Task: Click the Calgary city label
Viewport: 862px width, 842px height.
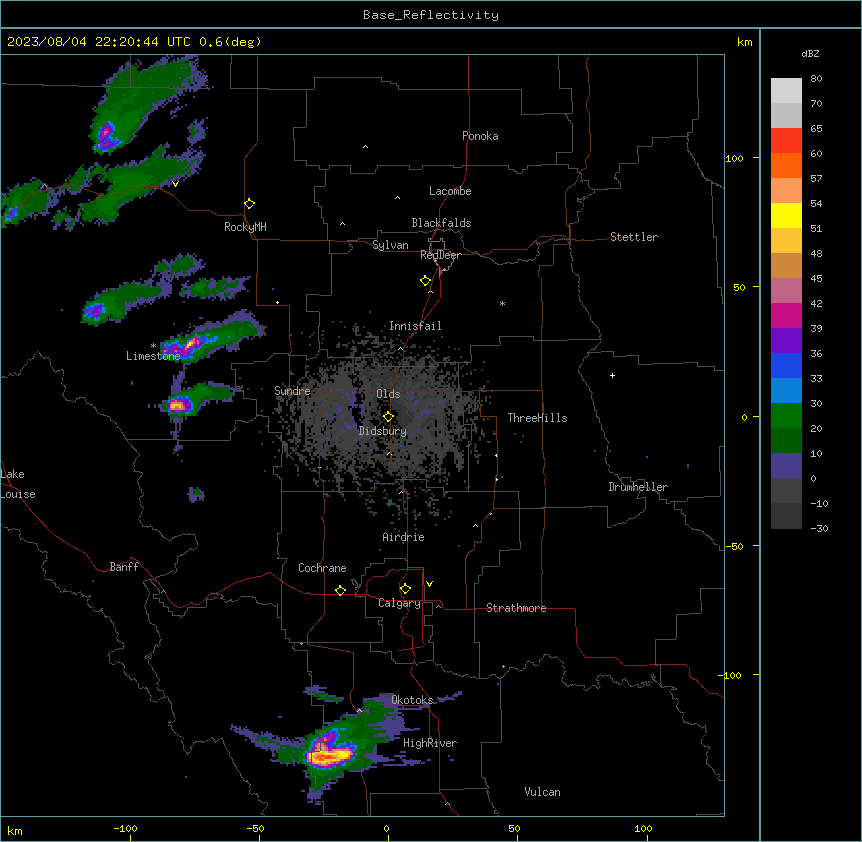Action: pos(399,603)
